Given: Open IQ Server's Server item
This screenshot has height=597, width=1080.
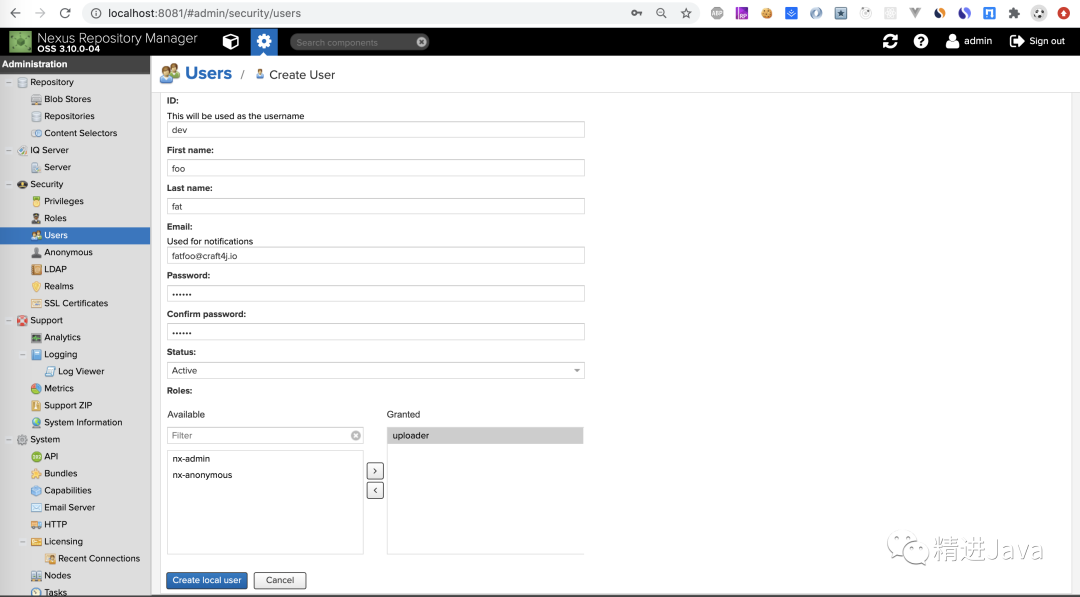Looking at the screenshot, I should pyautogui.click(x=57, y=167).
